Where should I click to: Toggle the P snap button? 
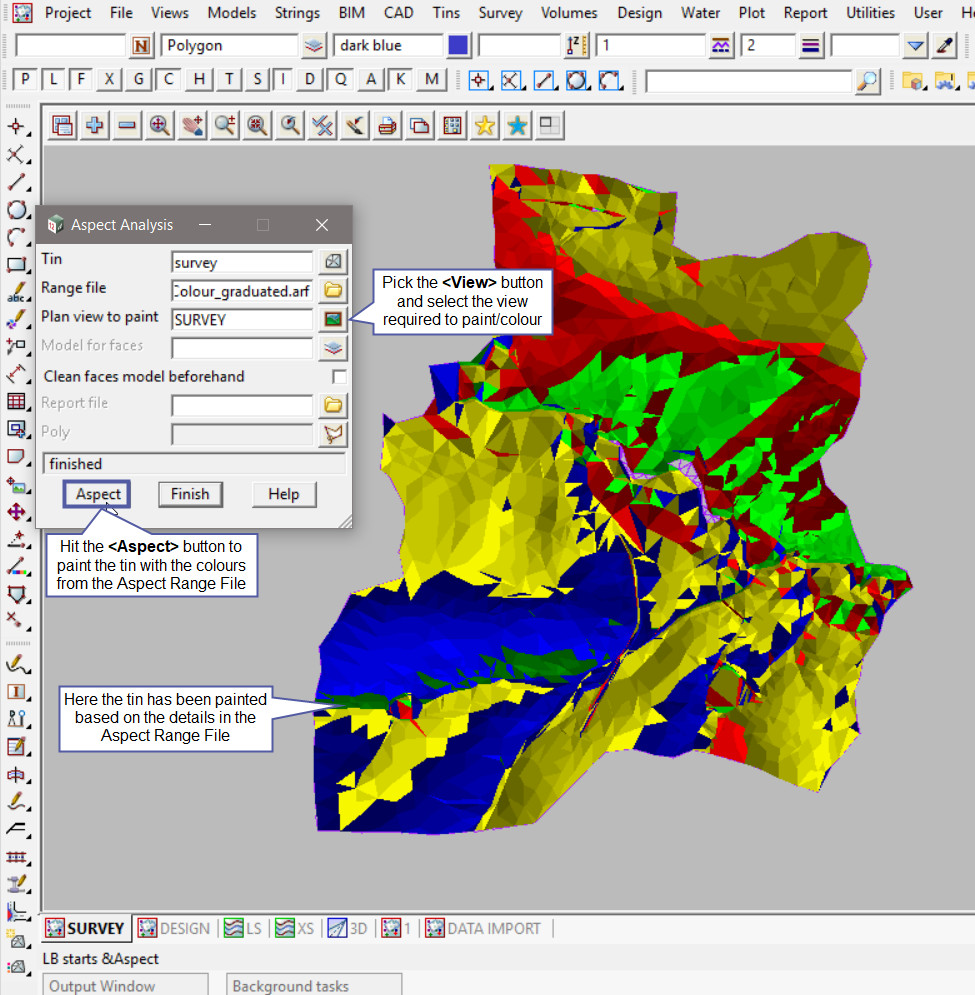pyautogui.click(x=25, y=80)
